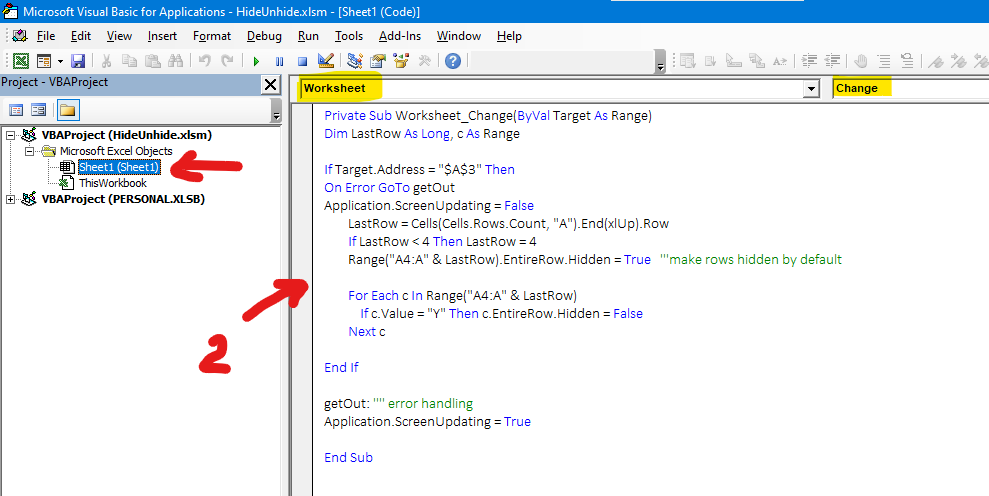Image resolution: width=989 pixels, height=496 pixels.
Task: Click the Next Bookmark flag icon
Action: 959,61
